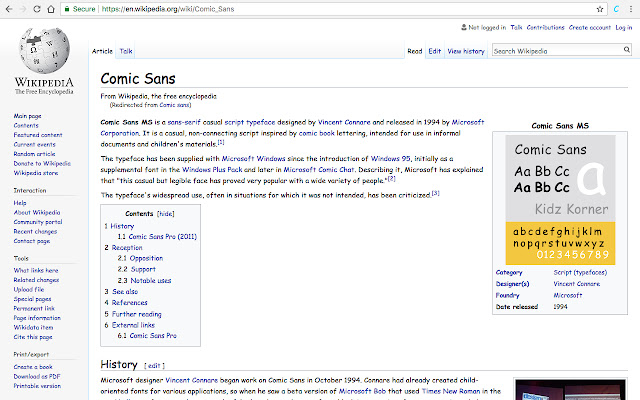This screenshot has width=640, height=400.
Task: Click Donate to Wikipedia
Action: click(42, 163)
